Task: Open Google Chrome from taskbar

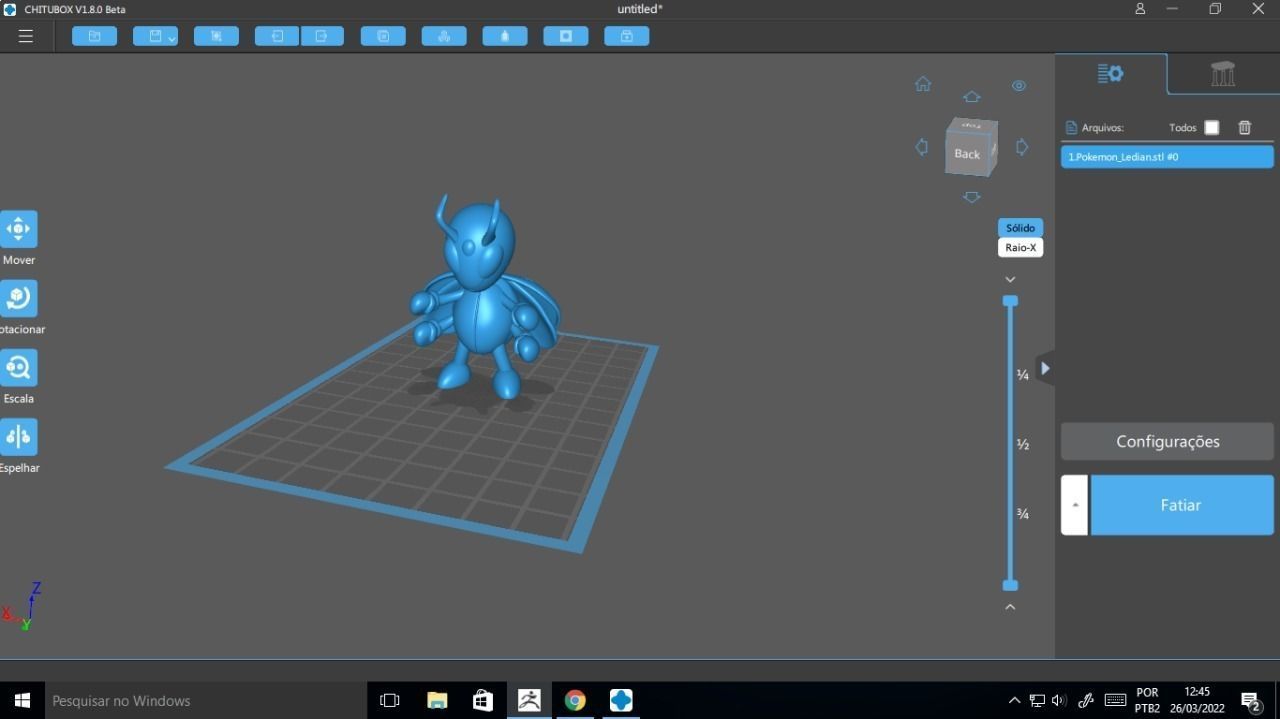Action: coord(575,700)
